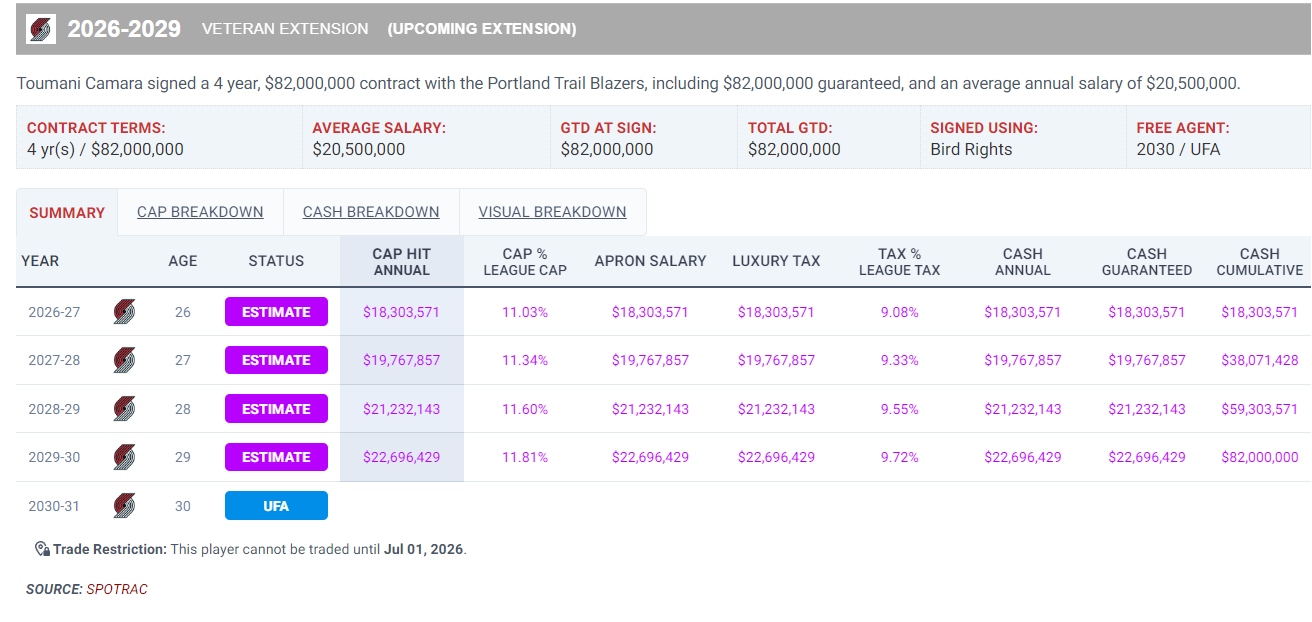Click the 2029-30 row team logo
Screen dimensions: 1312x622
[124, 457]
